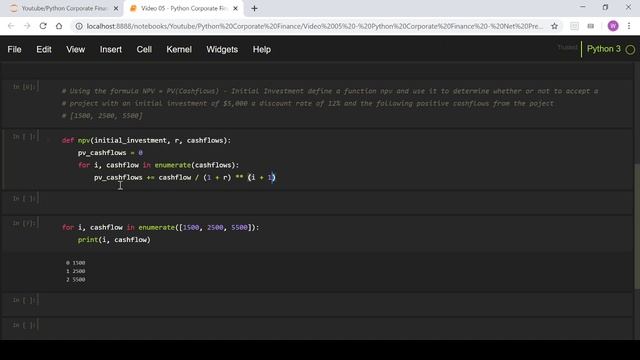Open the Cell menu
Screen dimensions: 640x360
point(144,49)
